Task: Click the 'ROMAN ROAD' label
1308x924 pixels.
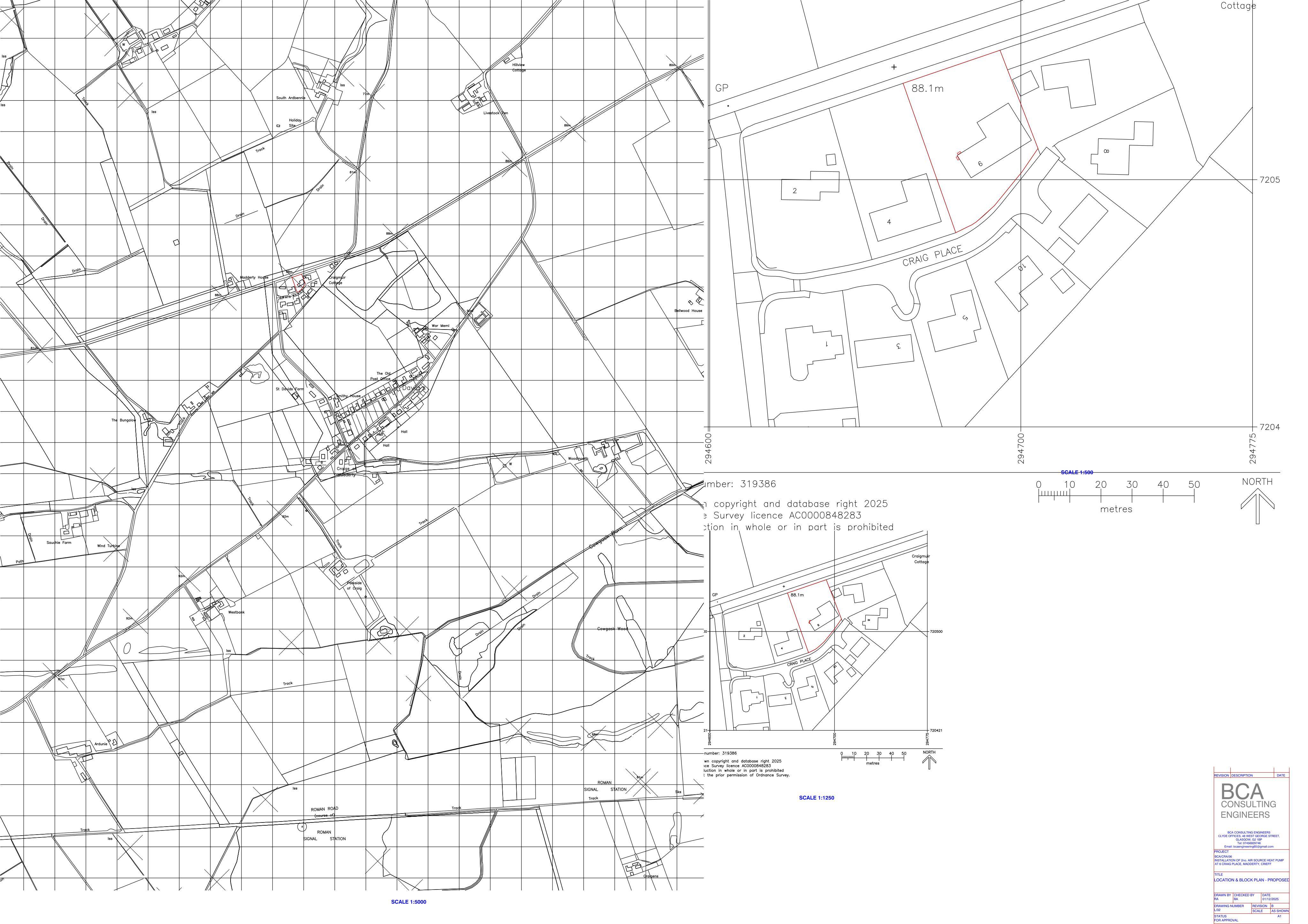Action: click(x=324, y=809)
